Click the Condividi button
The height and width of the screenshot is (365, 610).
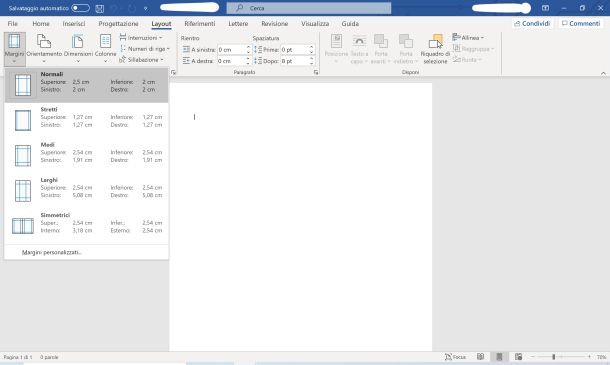coord(532,24)
